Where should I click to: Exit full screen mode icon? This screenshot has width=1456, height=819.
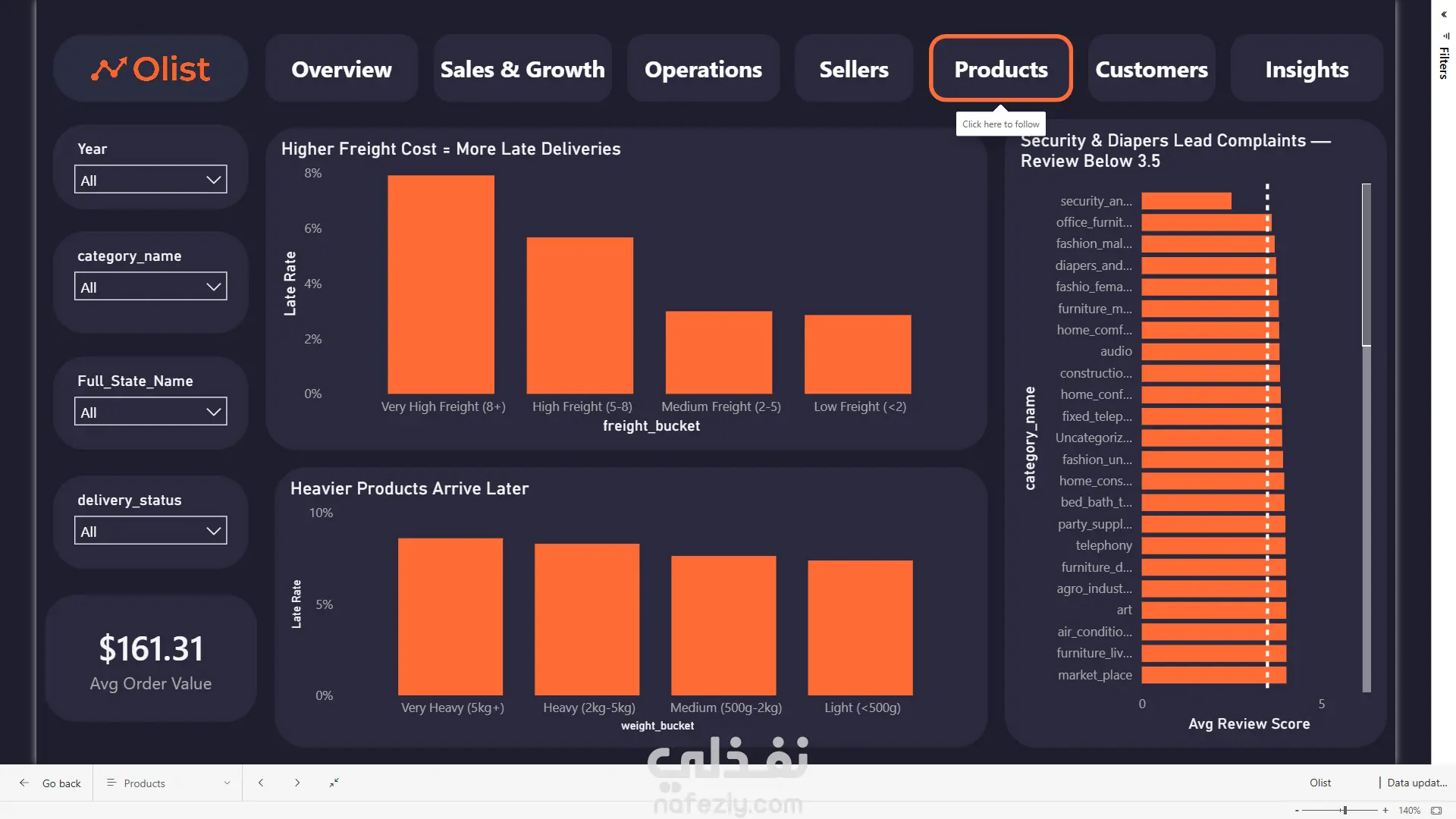tap(334, 783)
